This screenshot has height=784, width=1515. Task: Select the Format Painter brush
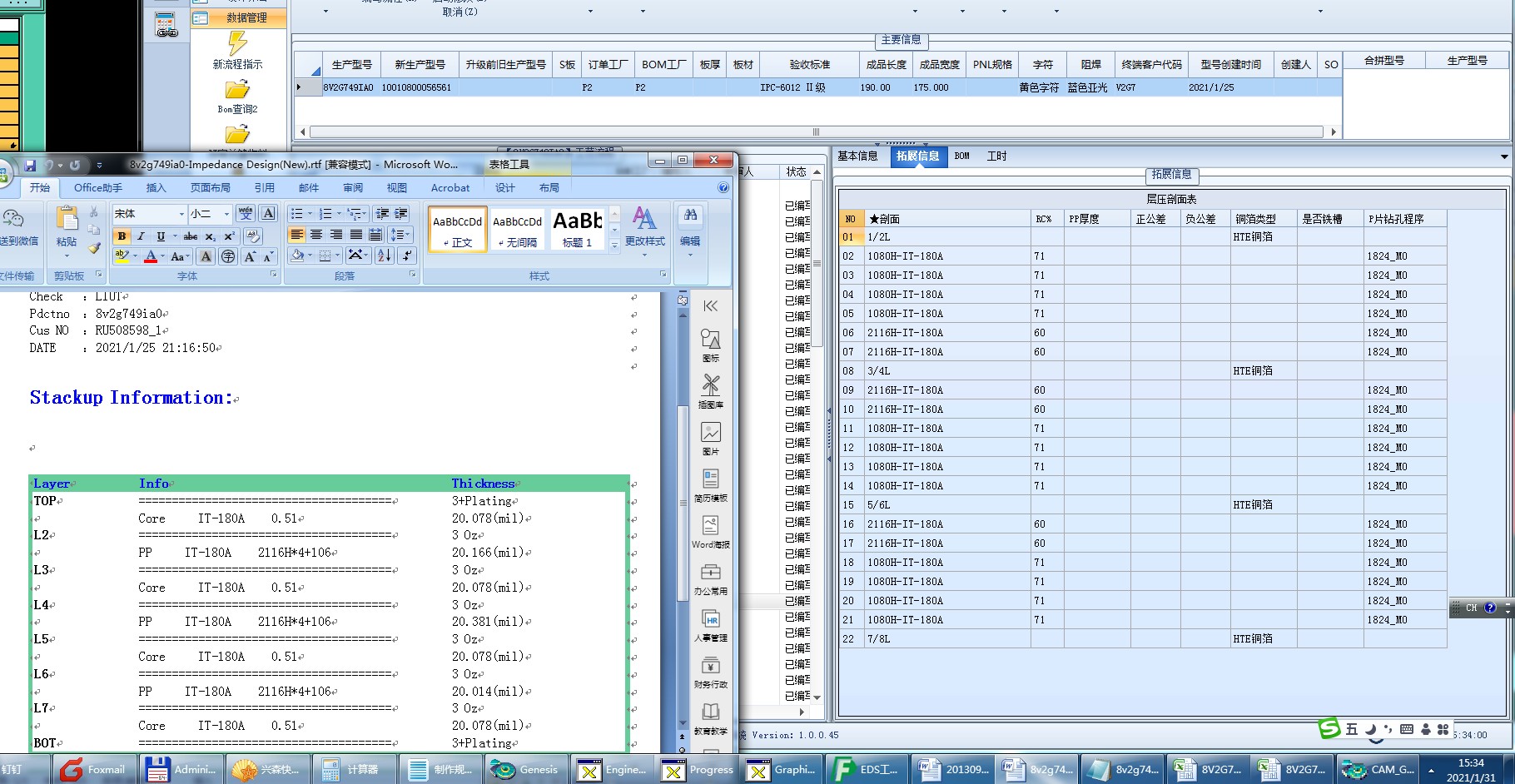94,247
